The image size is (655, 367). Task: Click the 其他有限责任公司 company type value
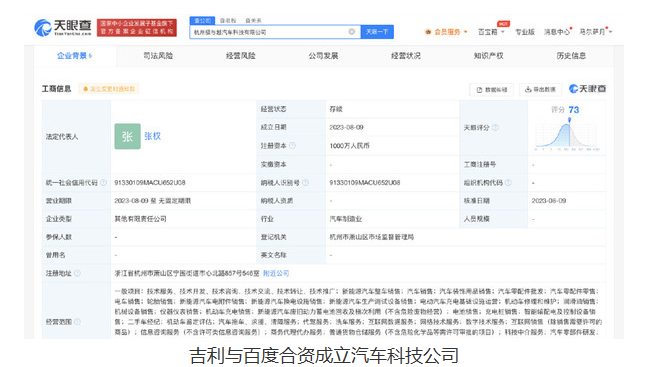coord(140,219)
